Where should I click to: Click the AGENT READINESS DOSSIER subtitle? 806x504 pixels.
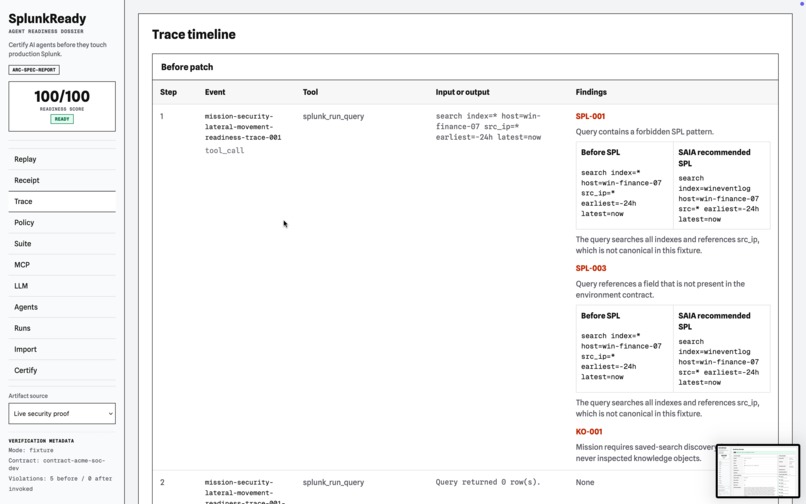pyautogui.click(x=46, y=31)
